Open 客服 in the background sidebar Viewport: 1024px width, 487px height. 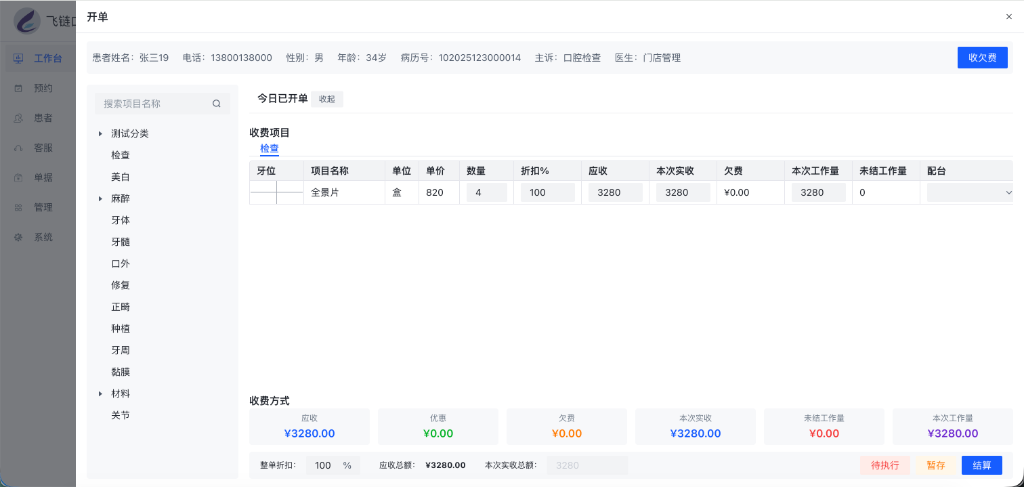(43, 148)
